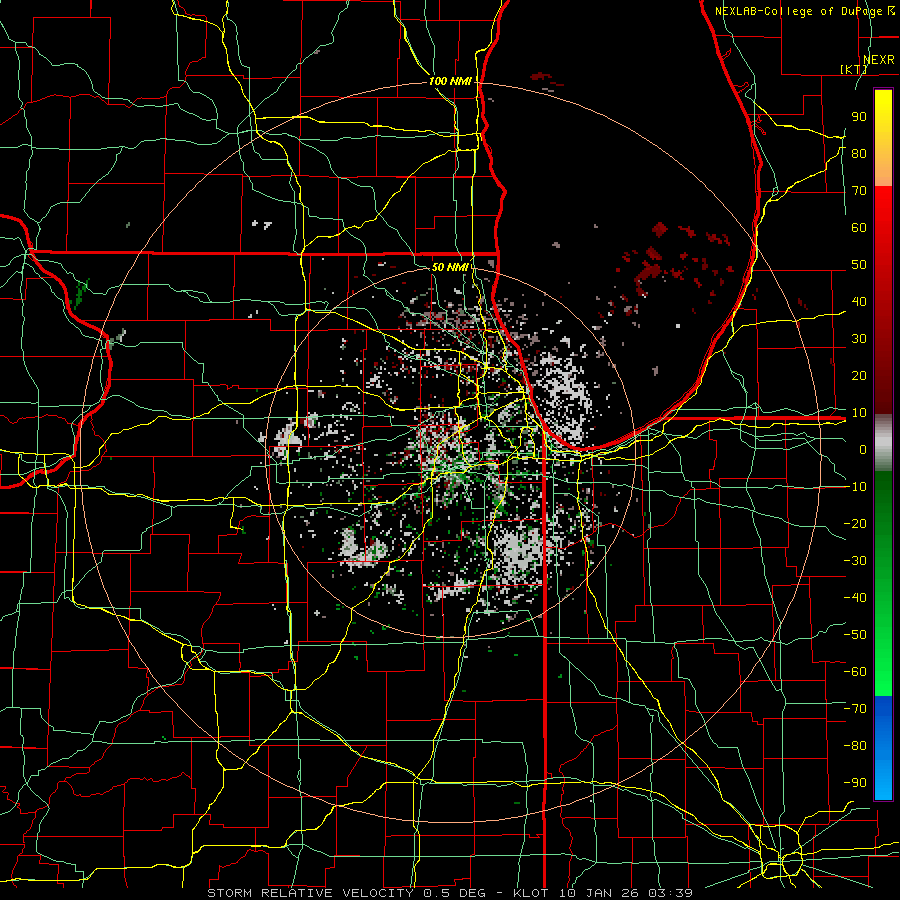Click the "NEXR" label above the scale
The image size is (900, 900).
click(x=879, y=59)
